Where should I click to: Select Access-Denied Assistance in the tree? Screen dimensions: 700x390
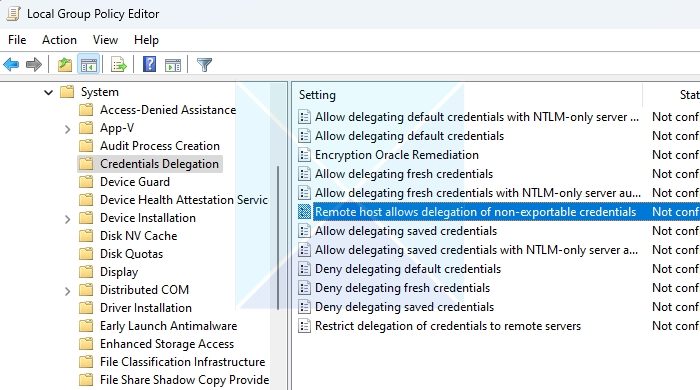tap(168, 110)
